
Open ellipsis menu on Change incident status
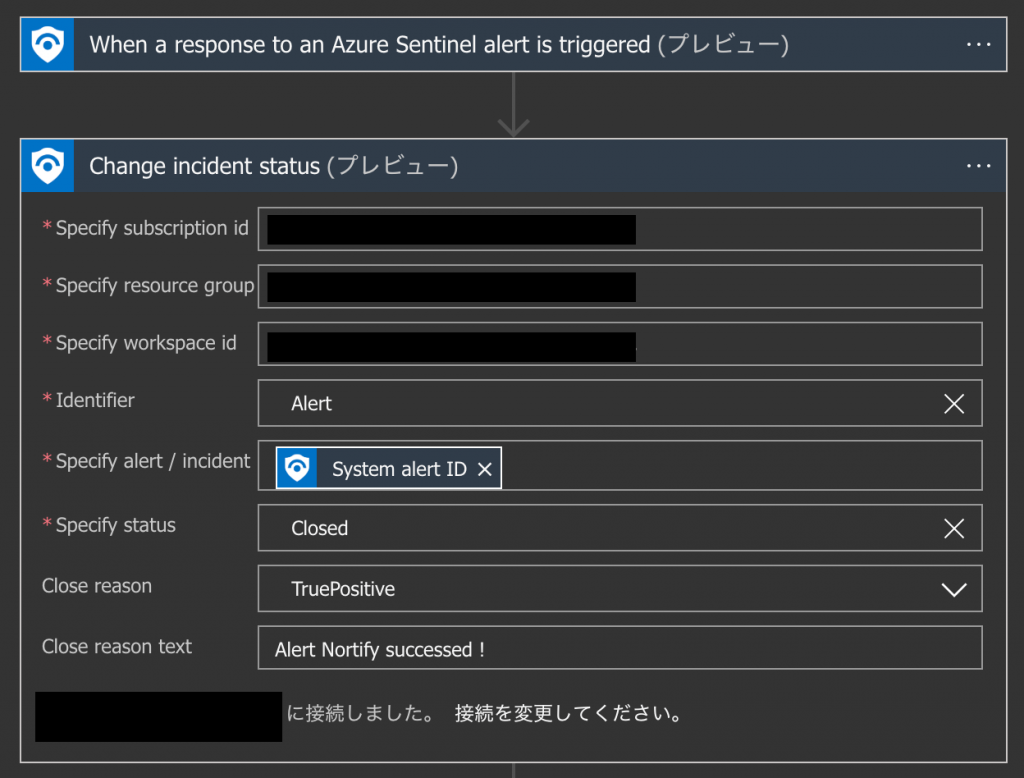coord(978,166)
